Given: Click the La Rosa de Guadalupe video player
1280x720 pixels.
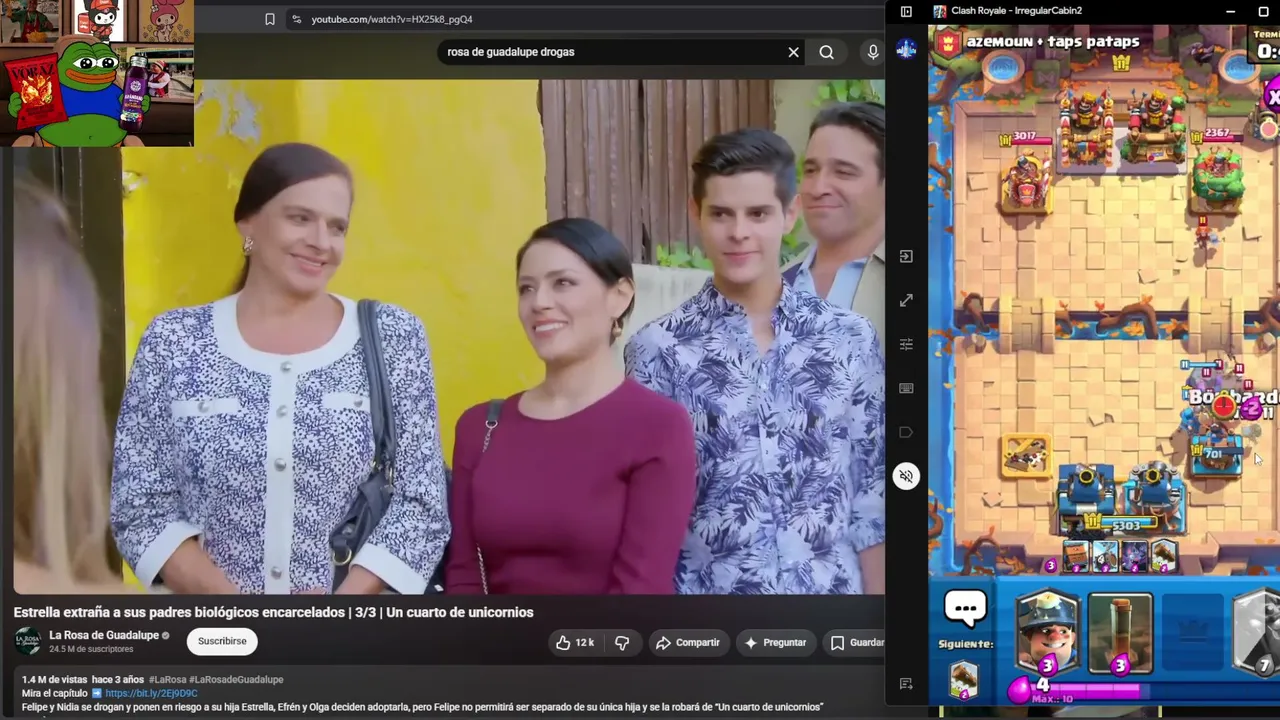Looking at the screenshot, I should pyautogui.click(x=449, y=336).
